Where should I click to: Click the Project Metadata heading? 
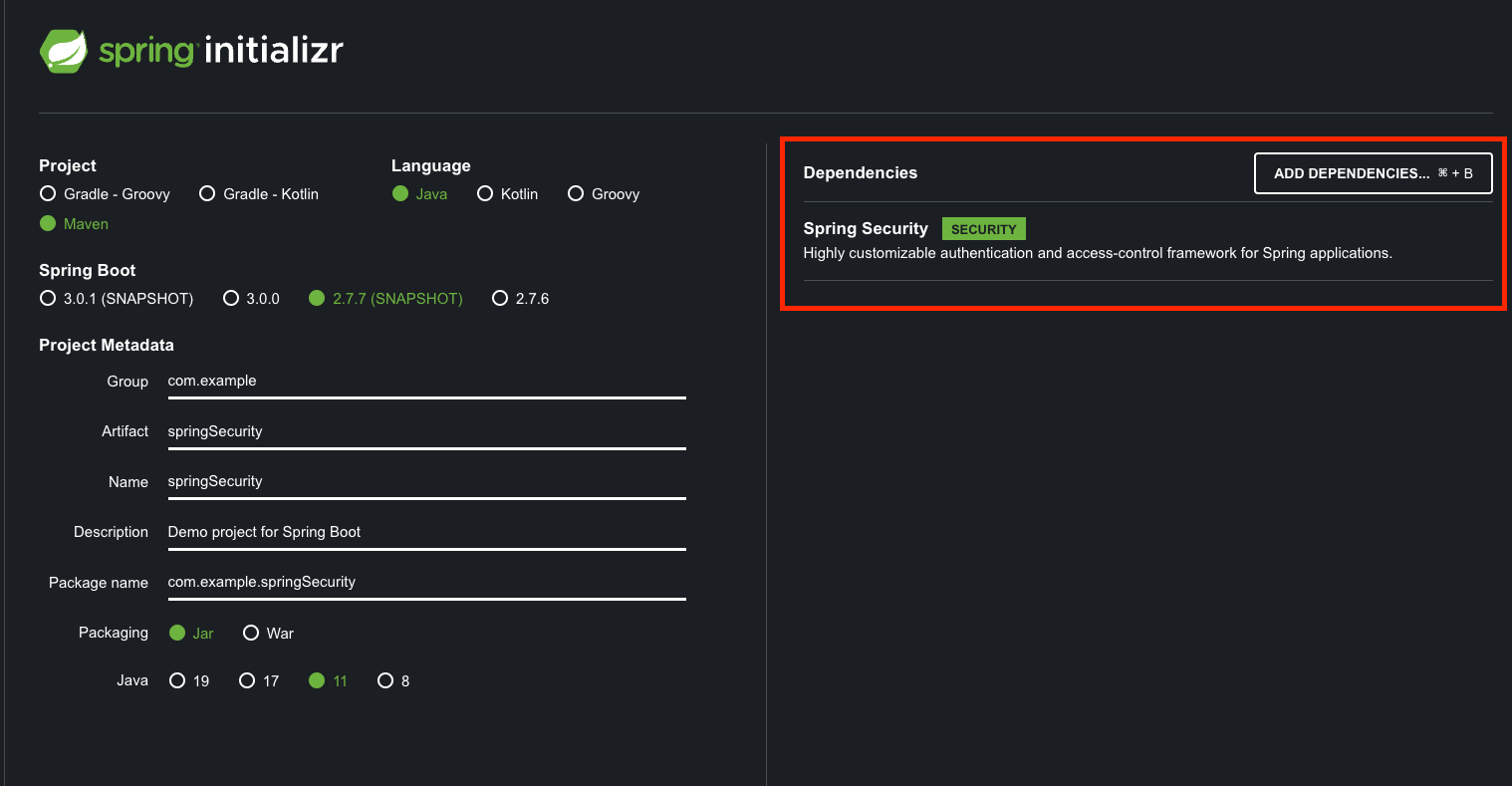107,346
